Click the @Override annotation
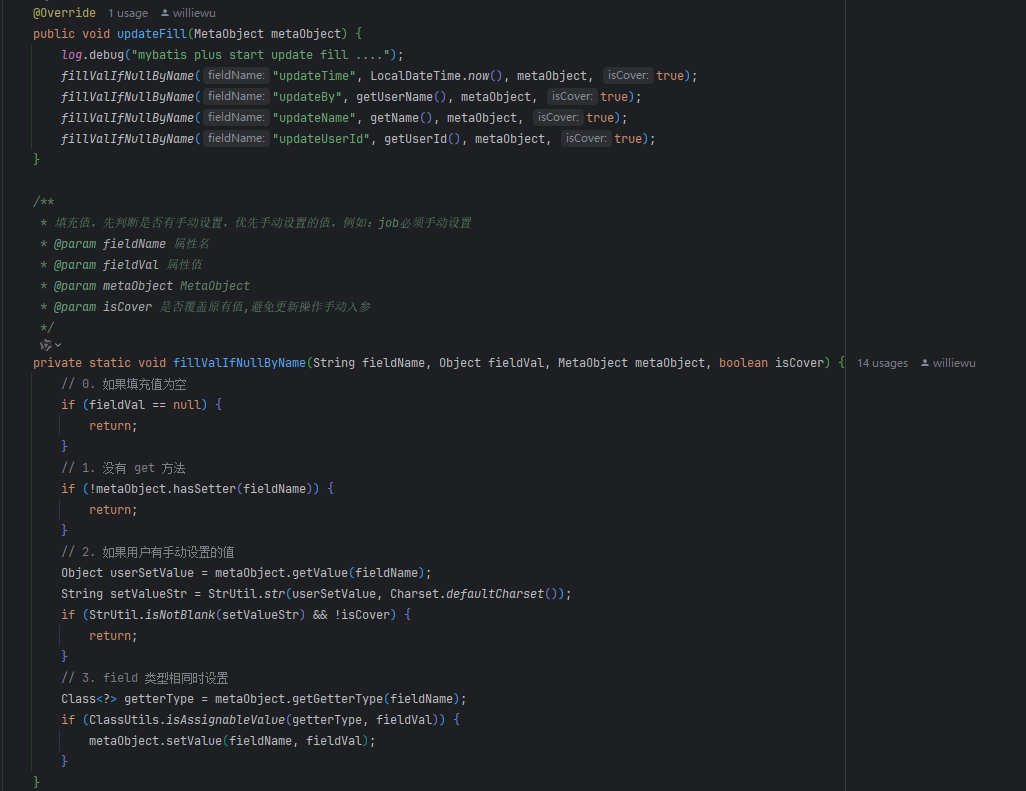The width and height of the screenshot is (1026, 791). tap(65, 13)
